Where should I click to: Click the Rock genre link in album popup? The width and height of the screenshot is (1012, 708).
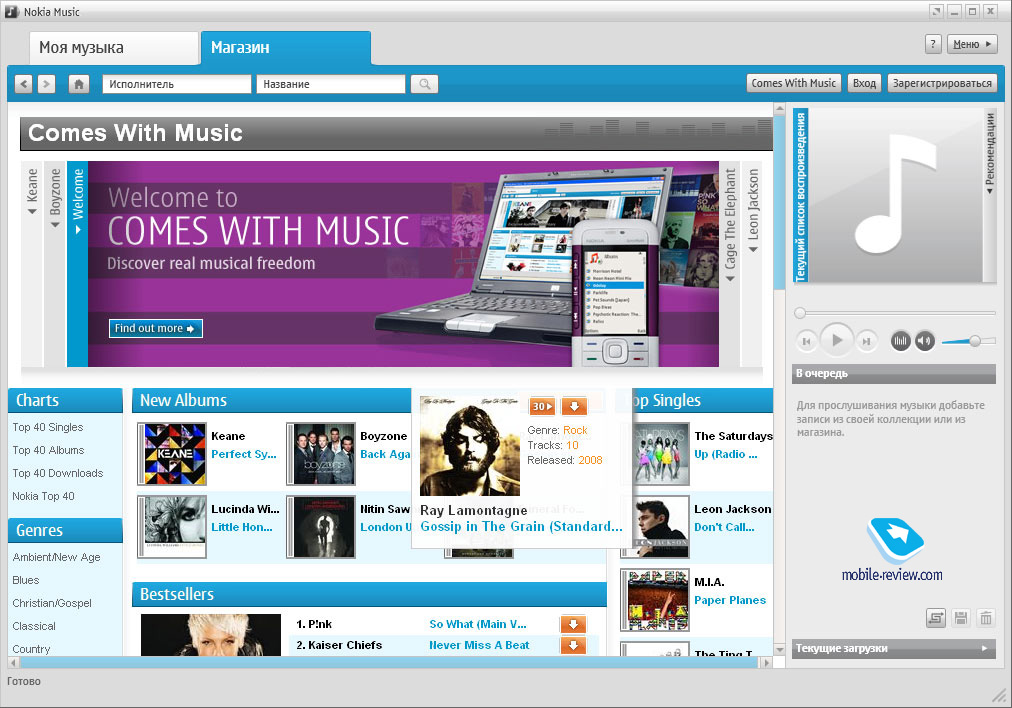[x=575, y=430]
